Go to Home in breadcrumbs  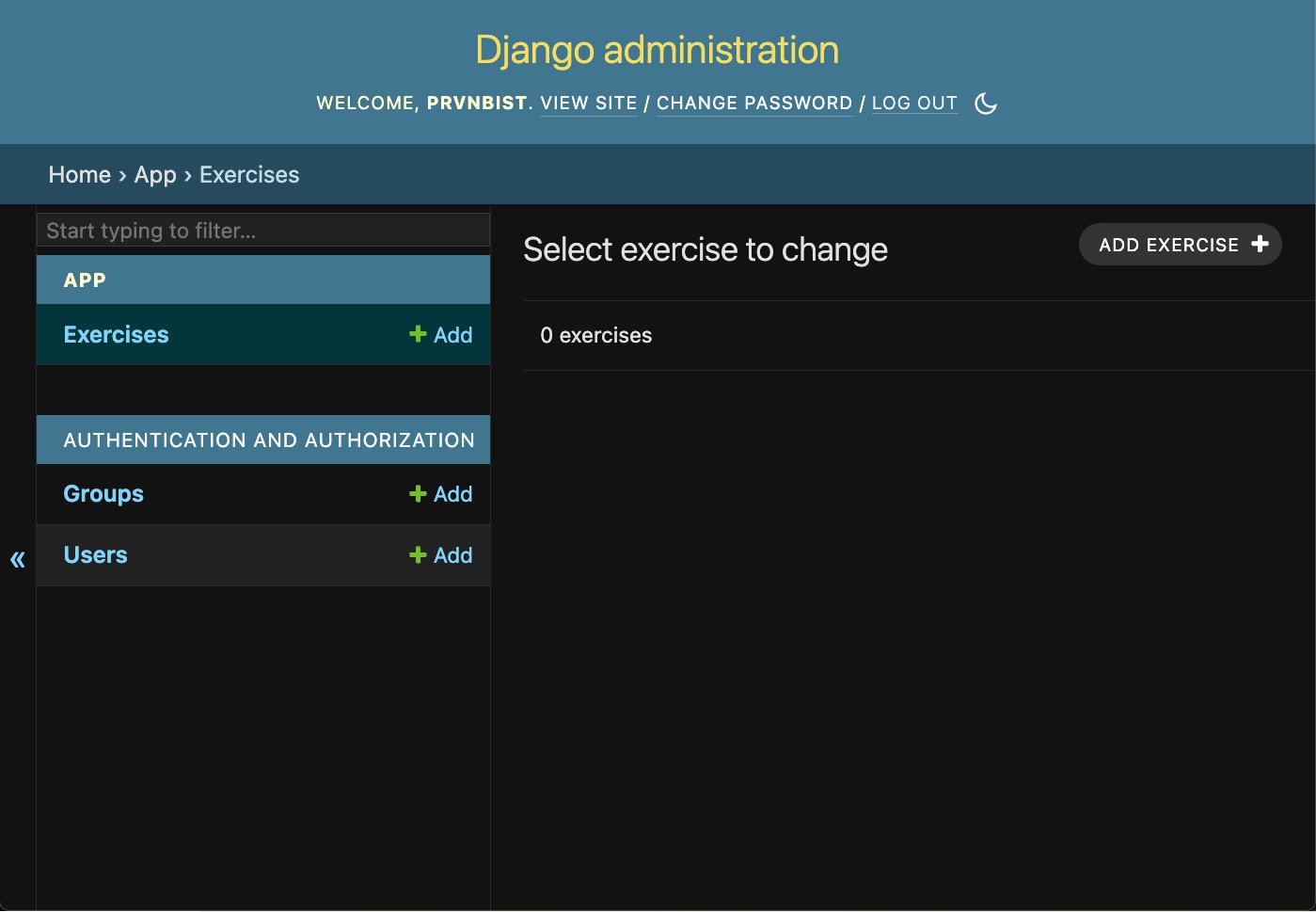80,175
